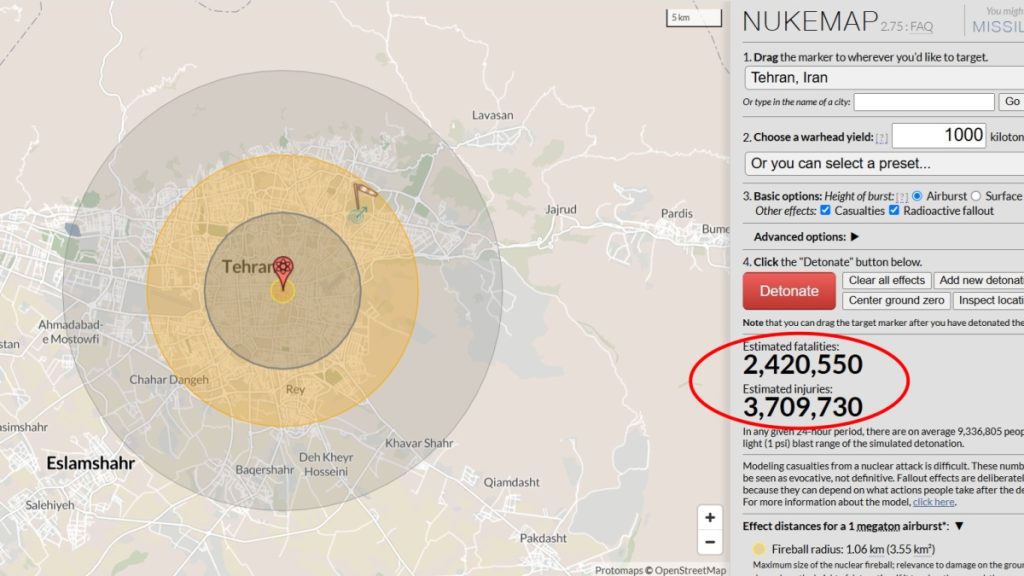Click the Go button for city search
Screen dimensions: 1024x576
pos(1012,102)
